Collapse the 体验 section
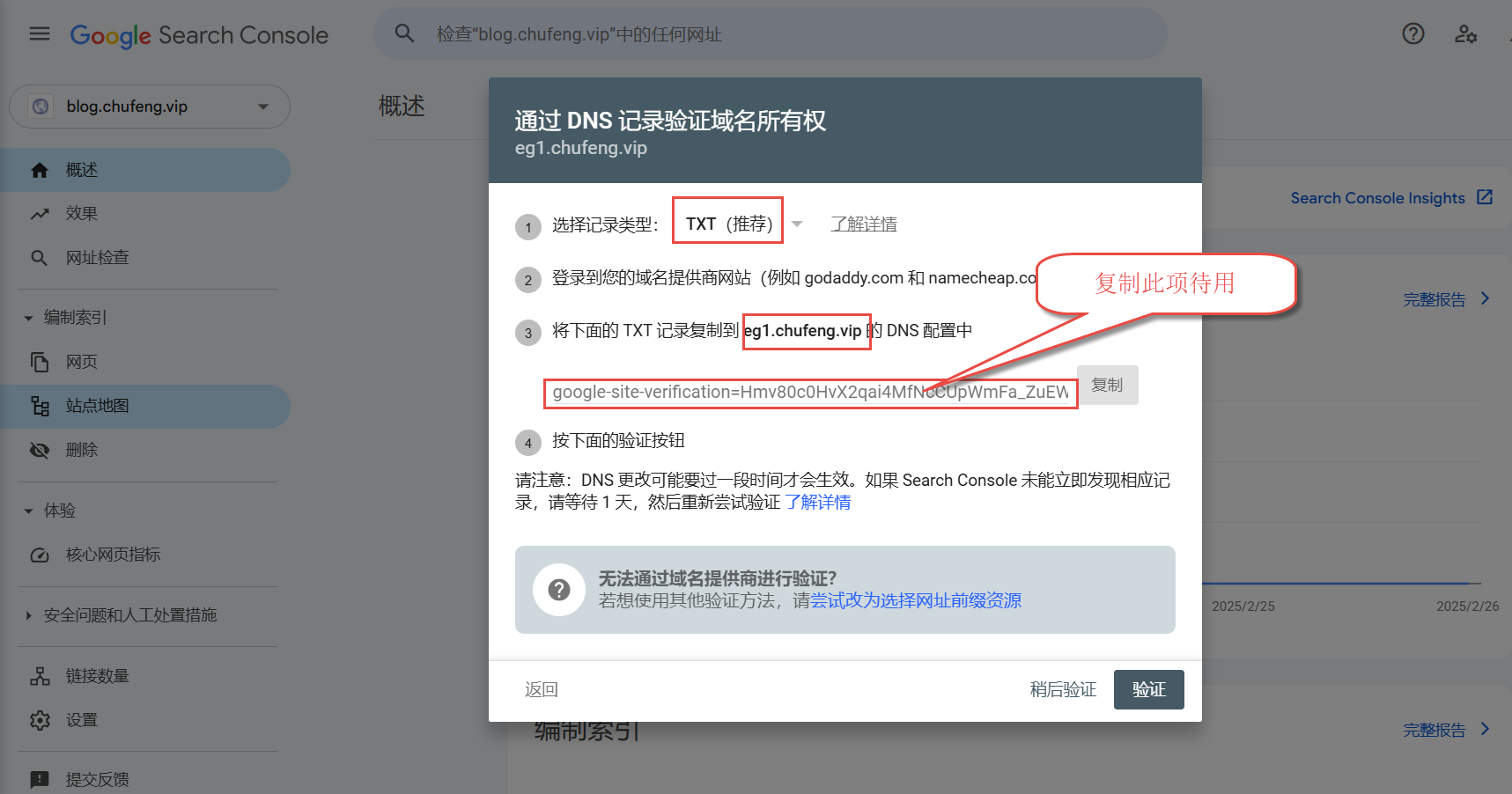 pos(28,511)
